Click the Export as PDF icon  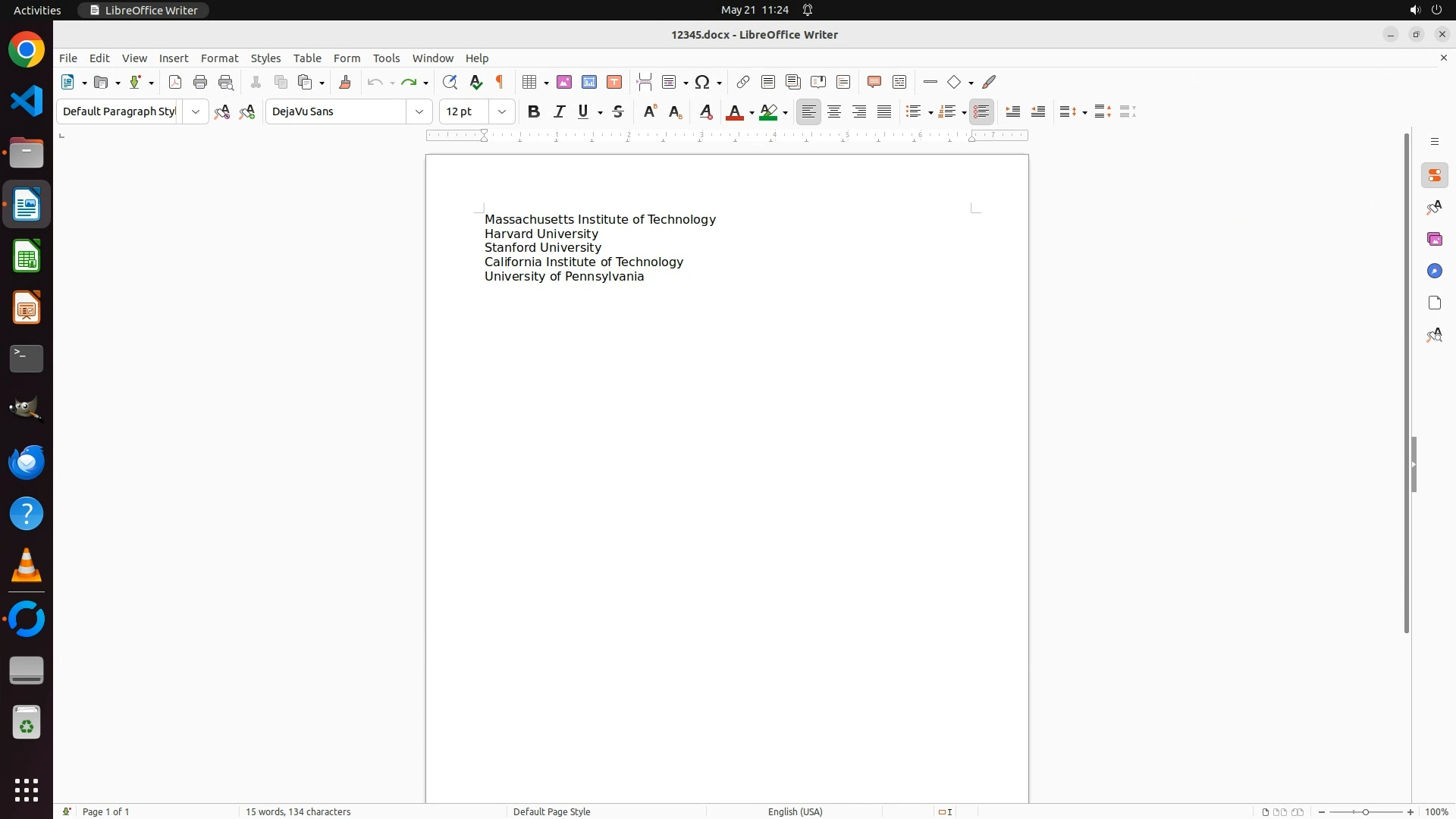point(175,82)
